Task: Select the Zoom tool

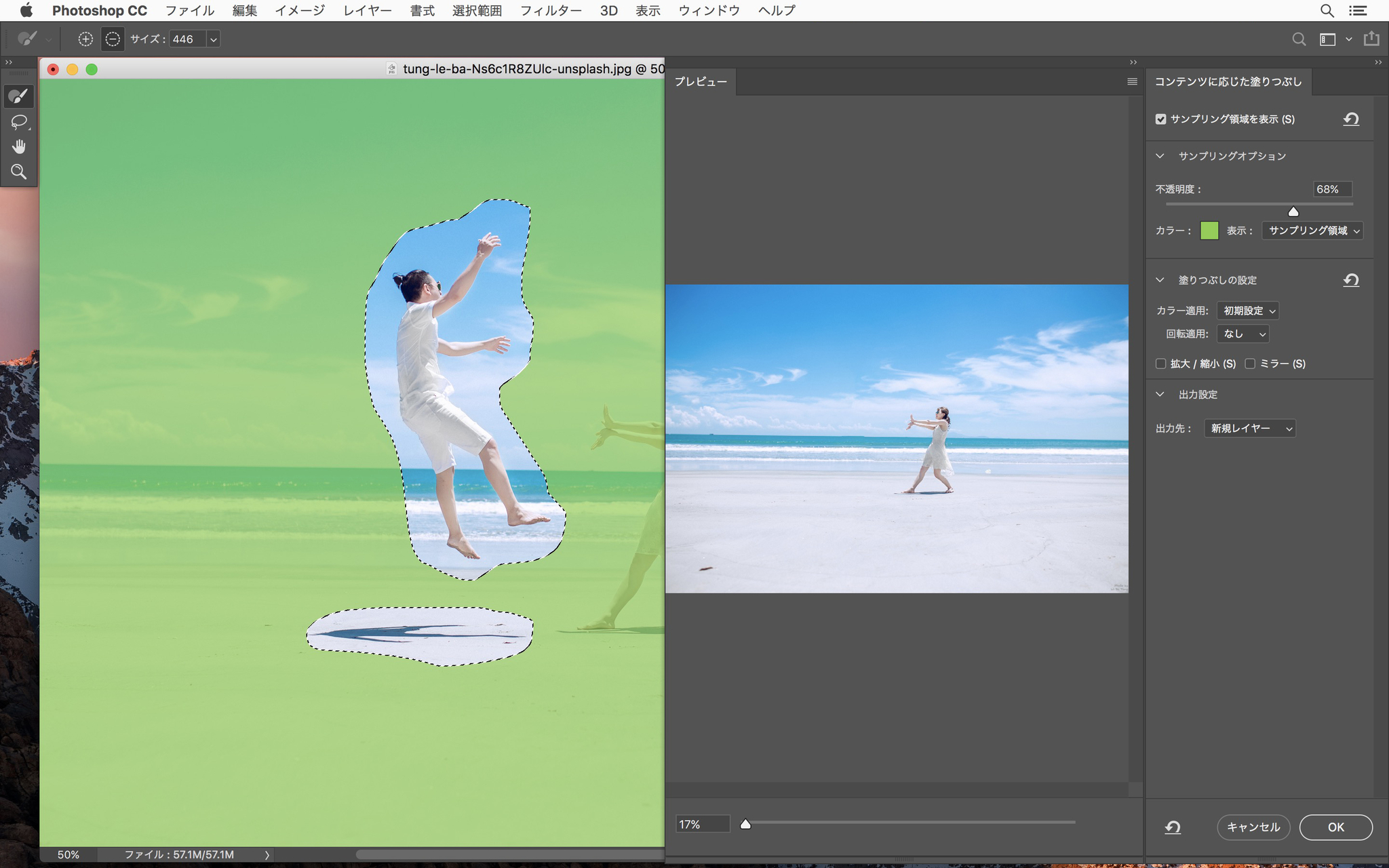Action: (x=18, y=172)
